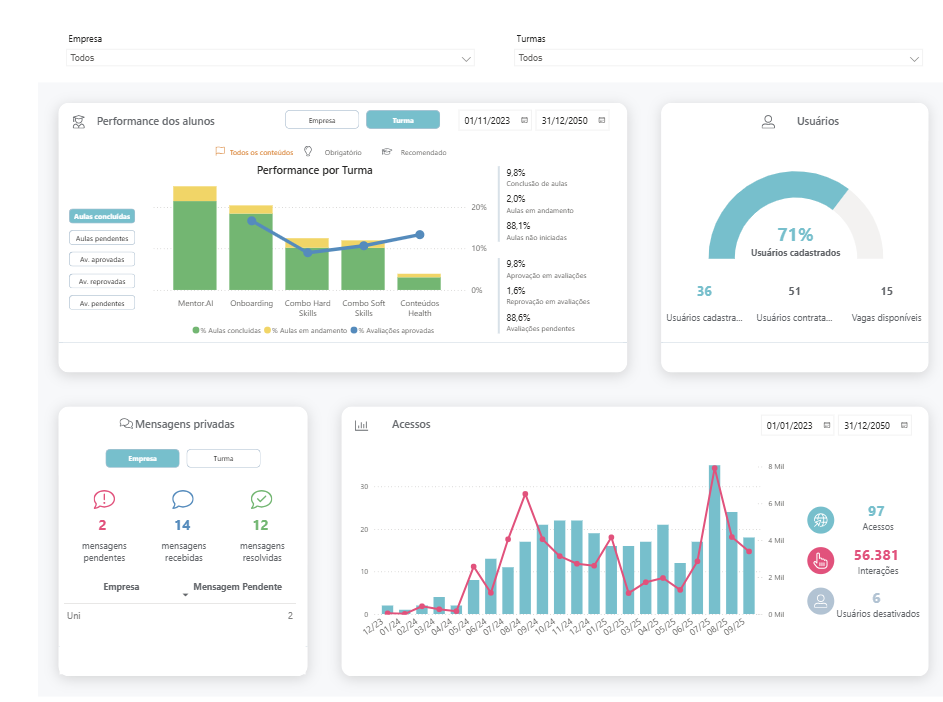943x702 pixels.
Task: Click the Av. reprovadas filter button
Action: [x=102, y=280]
